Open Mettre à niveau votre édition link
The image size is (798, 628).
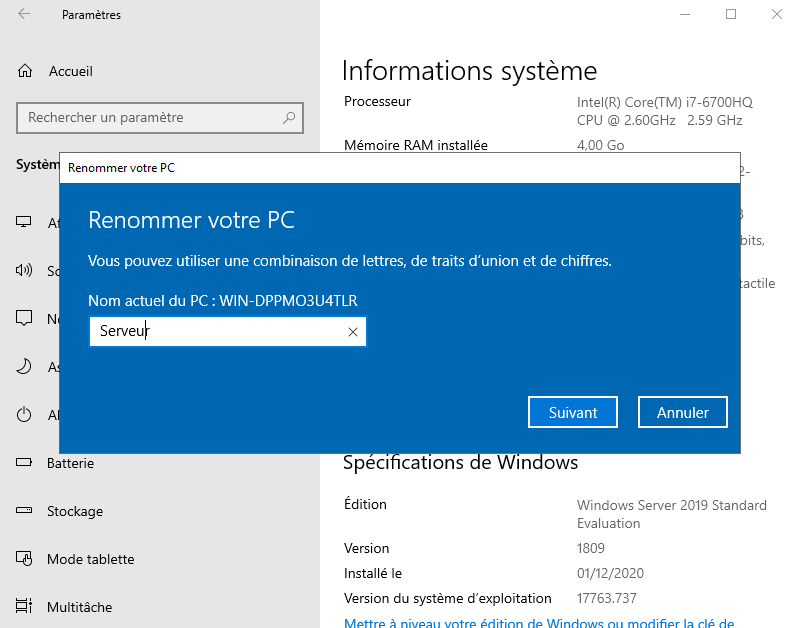[x=539, y=622]
